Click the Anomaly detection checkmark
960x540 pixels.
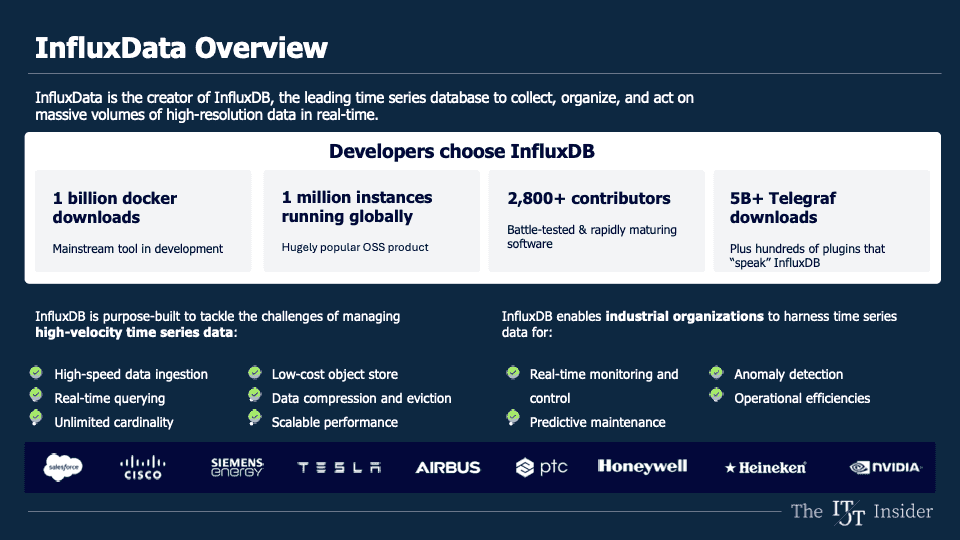click(x=716, y=373)
